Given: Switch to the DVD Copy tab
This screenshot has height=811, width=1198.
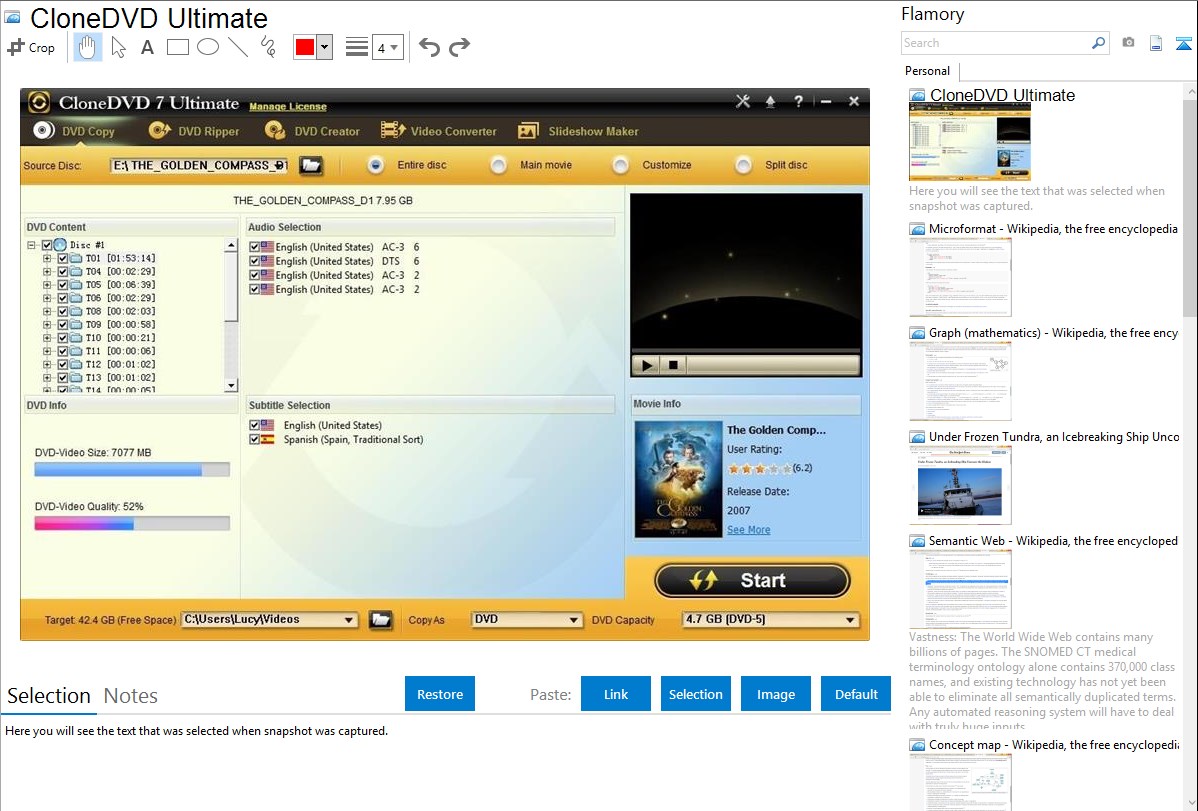Looking at the screenshot, I should point(74,131).
